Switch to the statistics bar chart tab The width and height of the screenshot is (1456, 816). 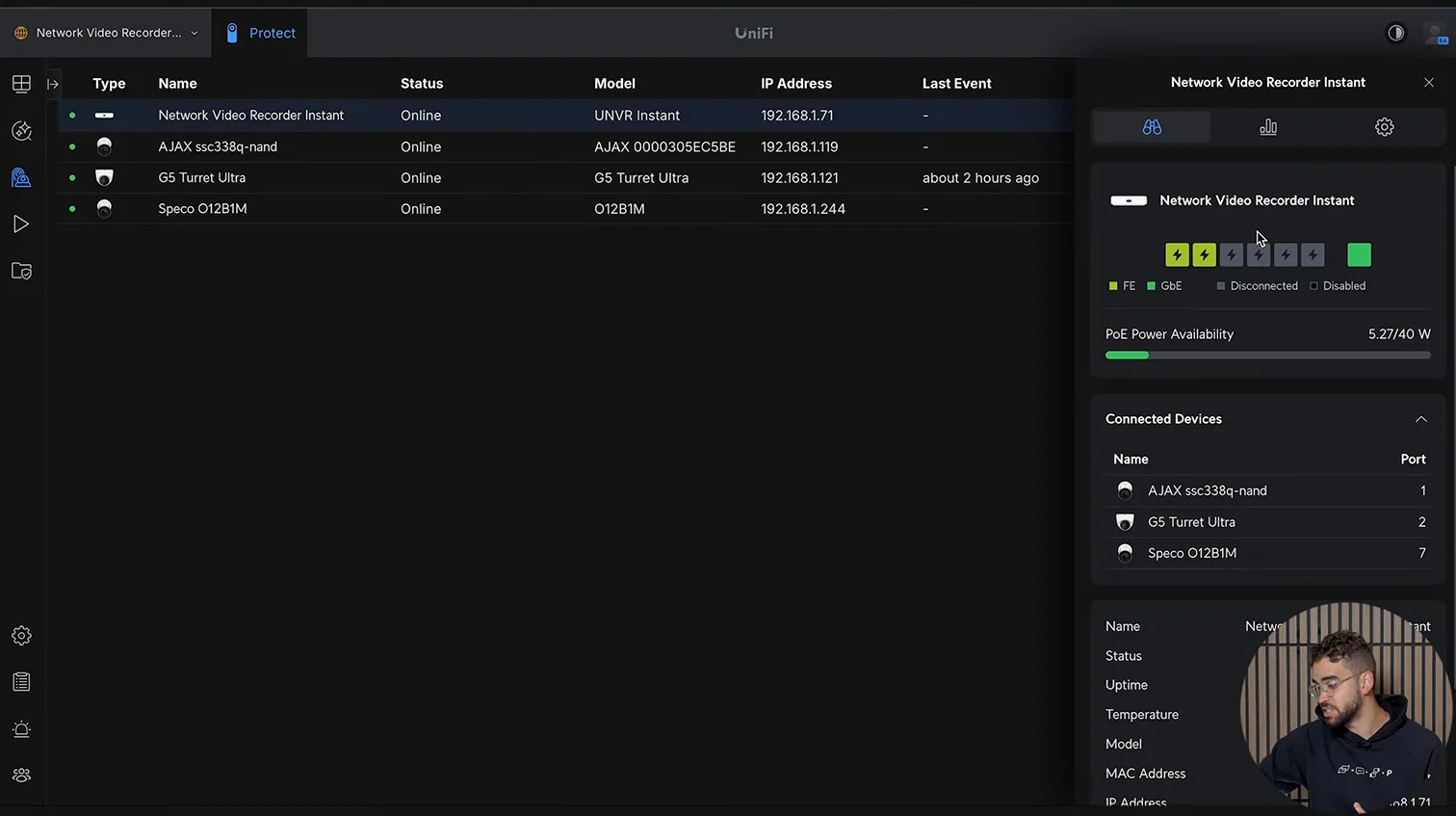coord(1268,127)
